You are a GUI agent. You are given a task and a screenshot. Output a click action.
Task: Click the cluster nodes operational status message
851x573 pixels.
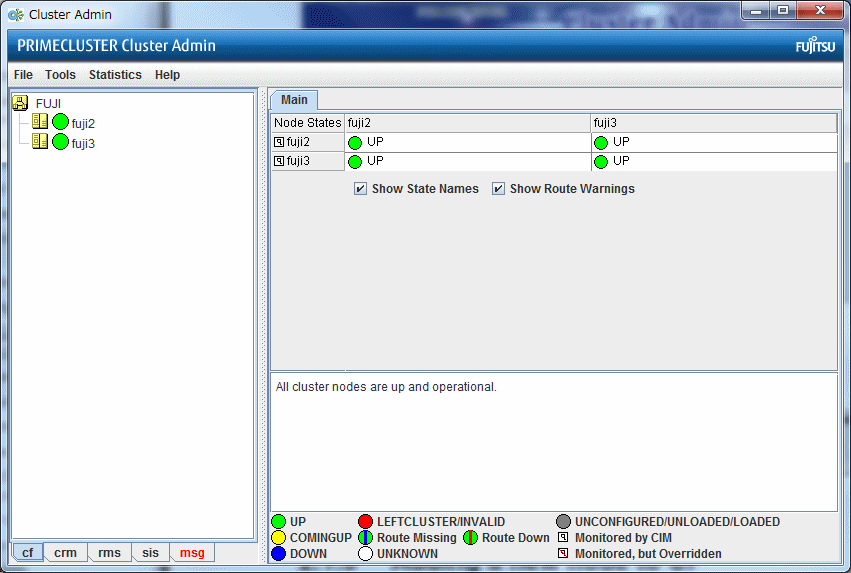(x=386, y=387)
